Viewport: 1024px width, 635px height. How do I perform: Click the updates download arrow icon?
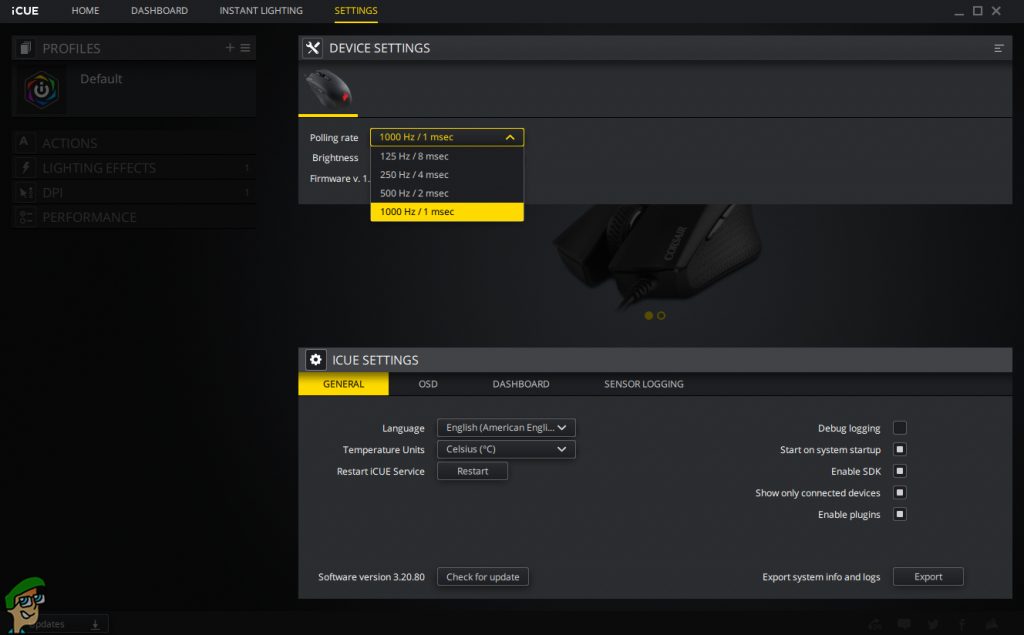tap(95, 624)
